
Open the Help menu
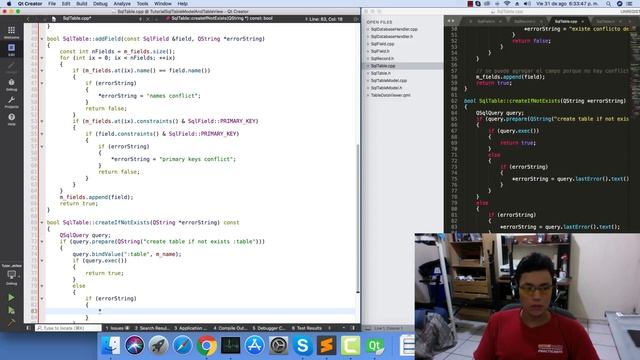point(182,4)
